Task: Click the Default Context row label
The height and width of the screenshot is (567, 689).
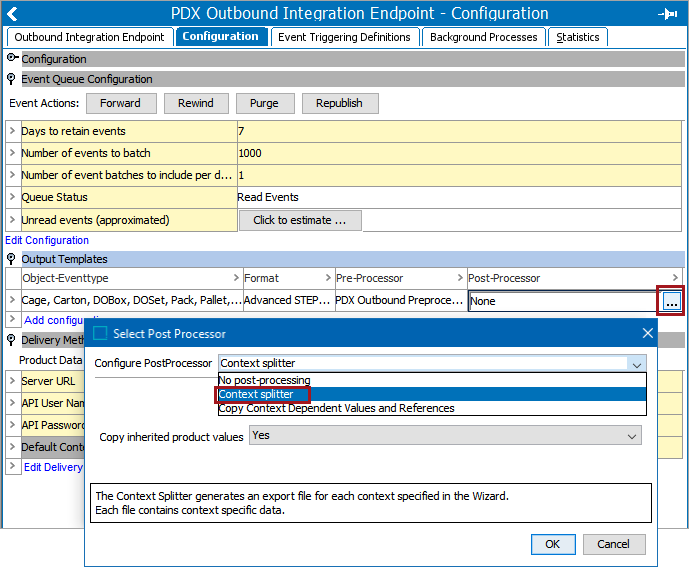Action: tap(53, 447)
